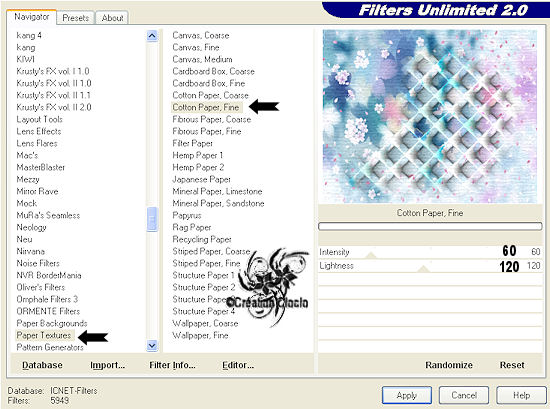
Task: Open the Lens Flares category
Action: click(x=37, y=143)
